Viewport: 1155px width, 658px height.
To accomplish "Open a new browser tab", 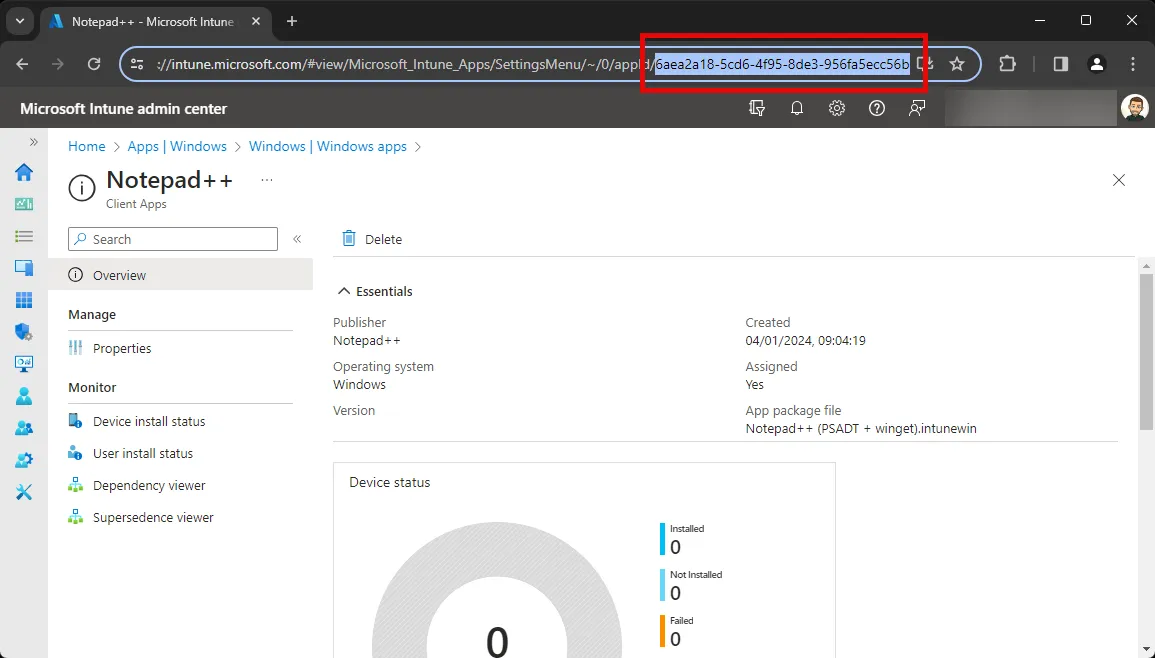I will [292, 21].
